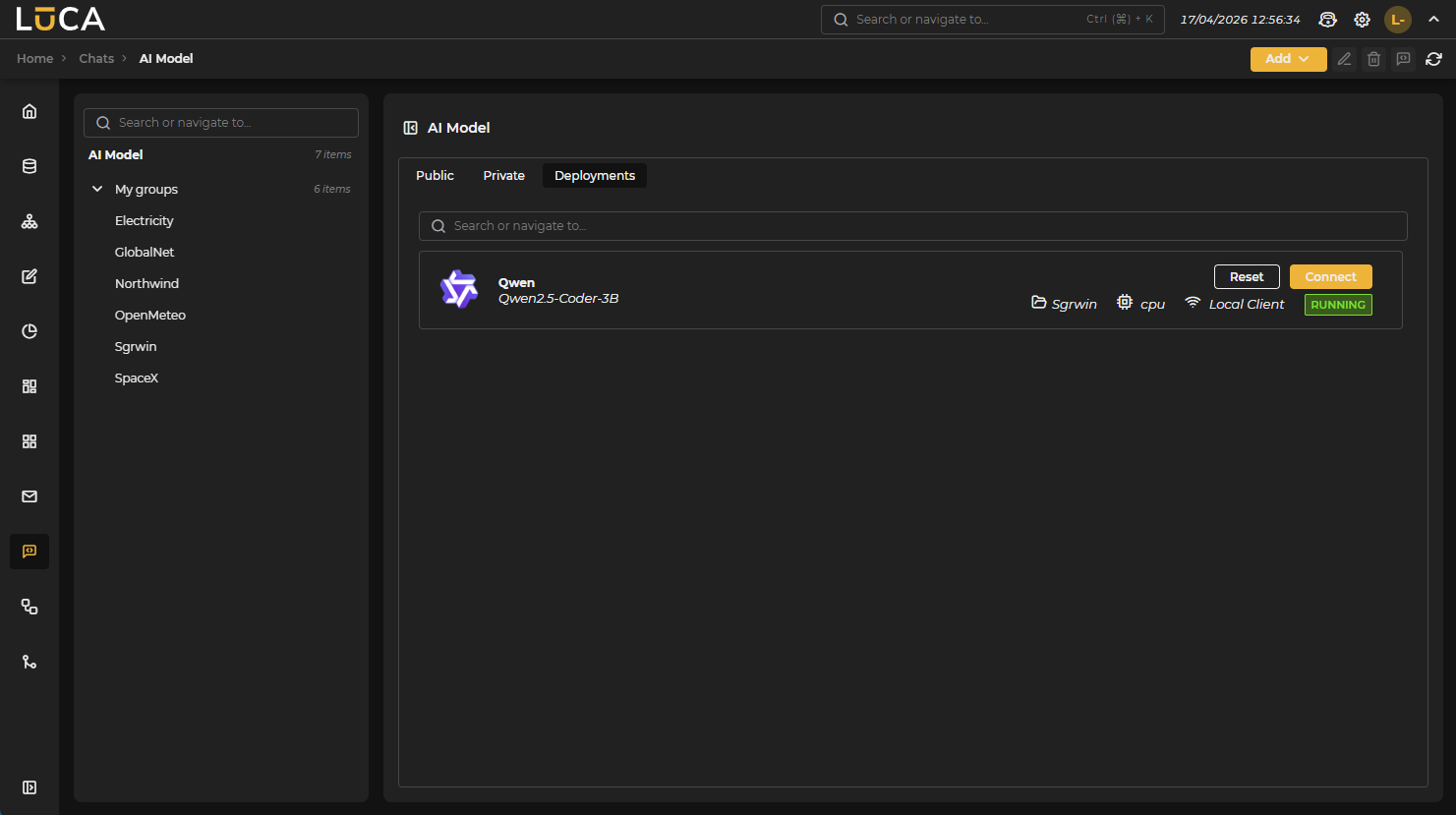Click the cpu chip icon on the deployment

[1125, 303]
